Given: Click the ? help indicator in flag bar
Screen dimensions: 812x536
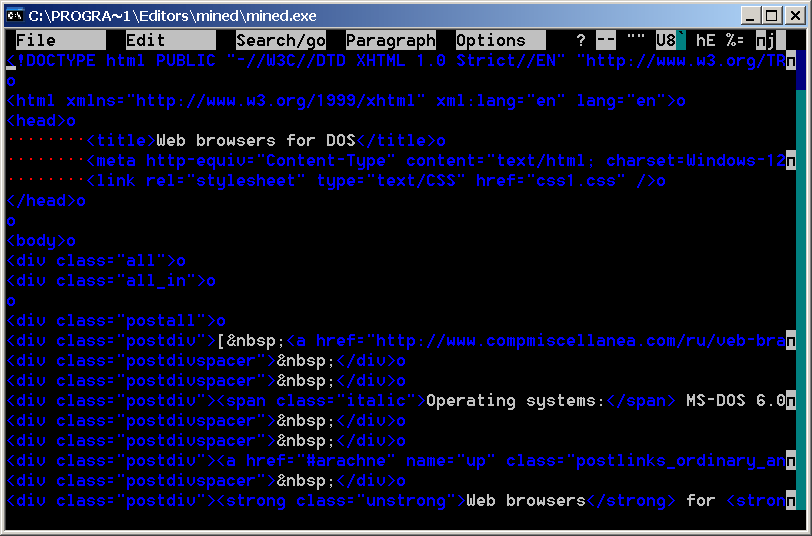Looking at the screenshot, I should click(x=581, y=41).
